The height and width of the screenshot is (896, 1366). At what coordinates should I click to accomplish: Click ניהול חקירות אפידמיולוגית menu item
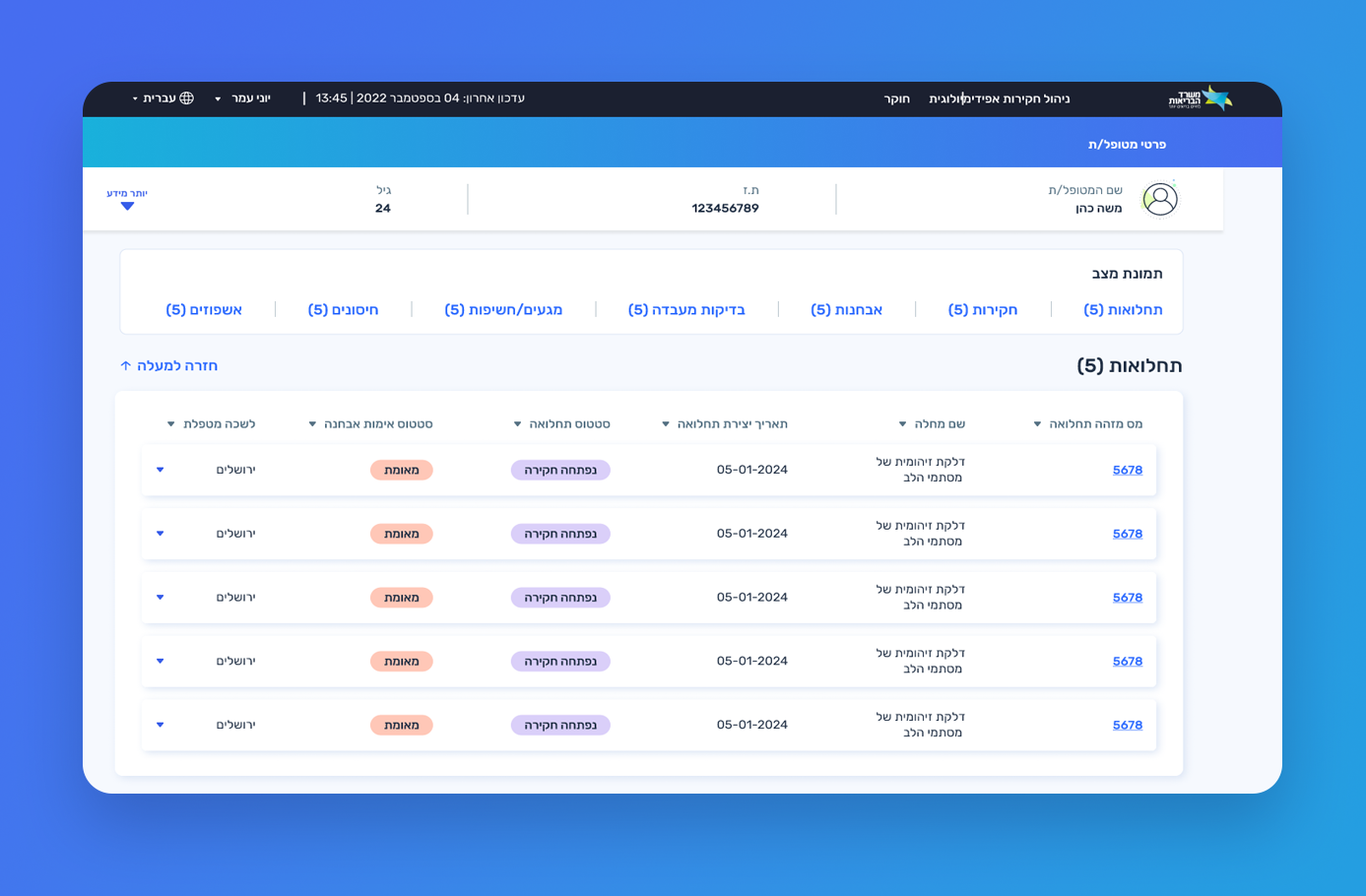click(x=1000, y=98)
